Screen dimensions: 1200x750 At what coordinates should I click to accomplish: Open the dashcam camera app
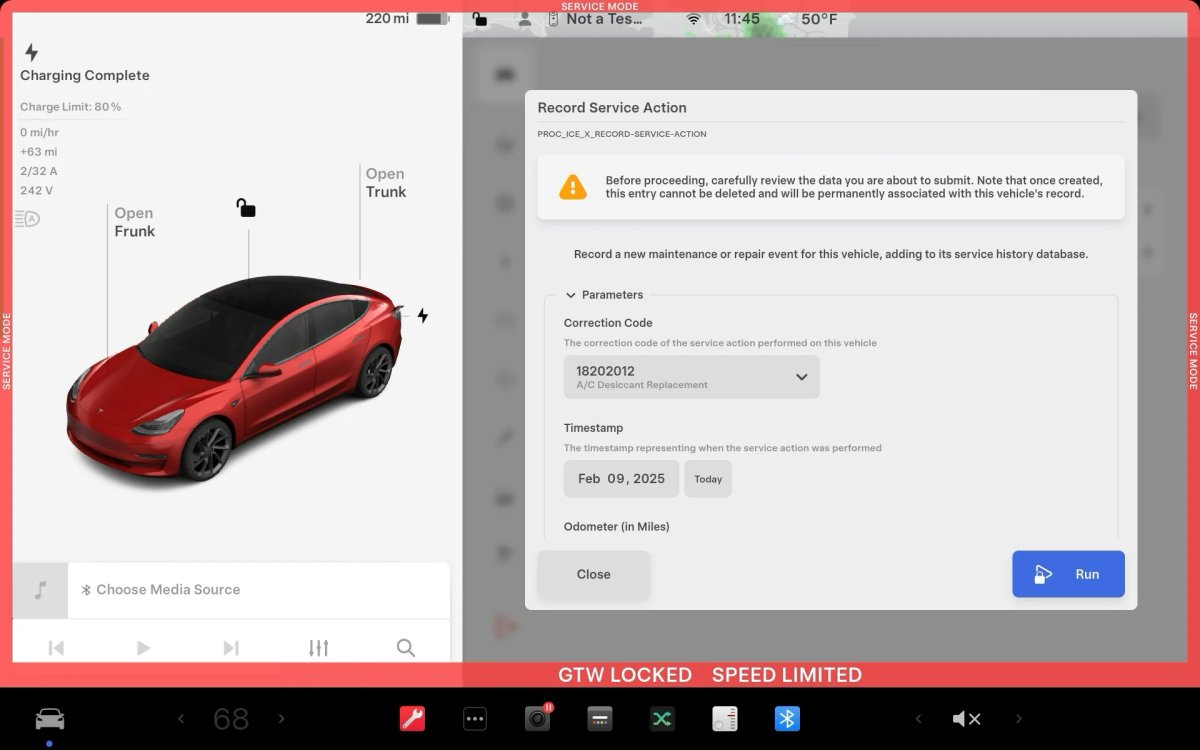point(537,718)
